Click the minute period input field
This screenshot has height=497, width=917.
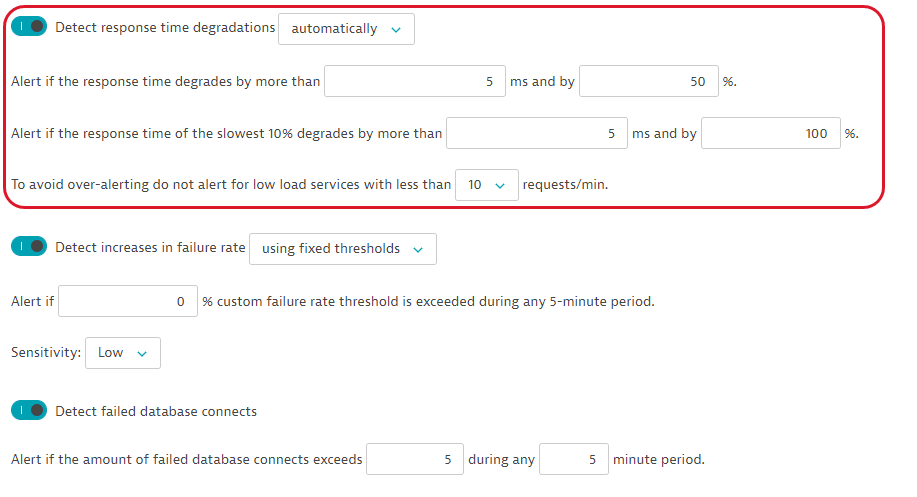click(x=573, y=460)
